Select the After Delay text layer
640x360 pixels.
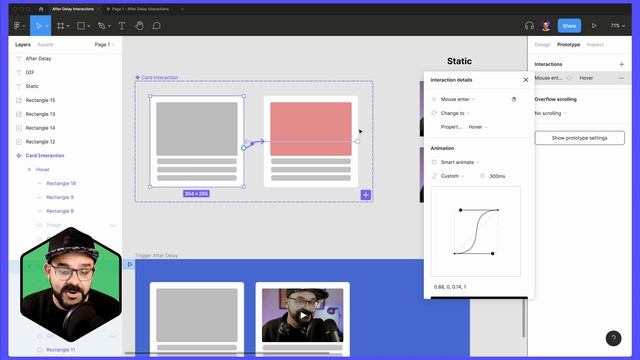coord(38,58)
